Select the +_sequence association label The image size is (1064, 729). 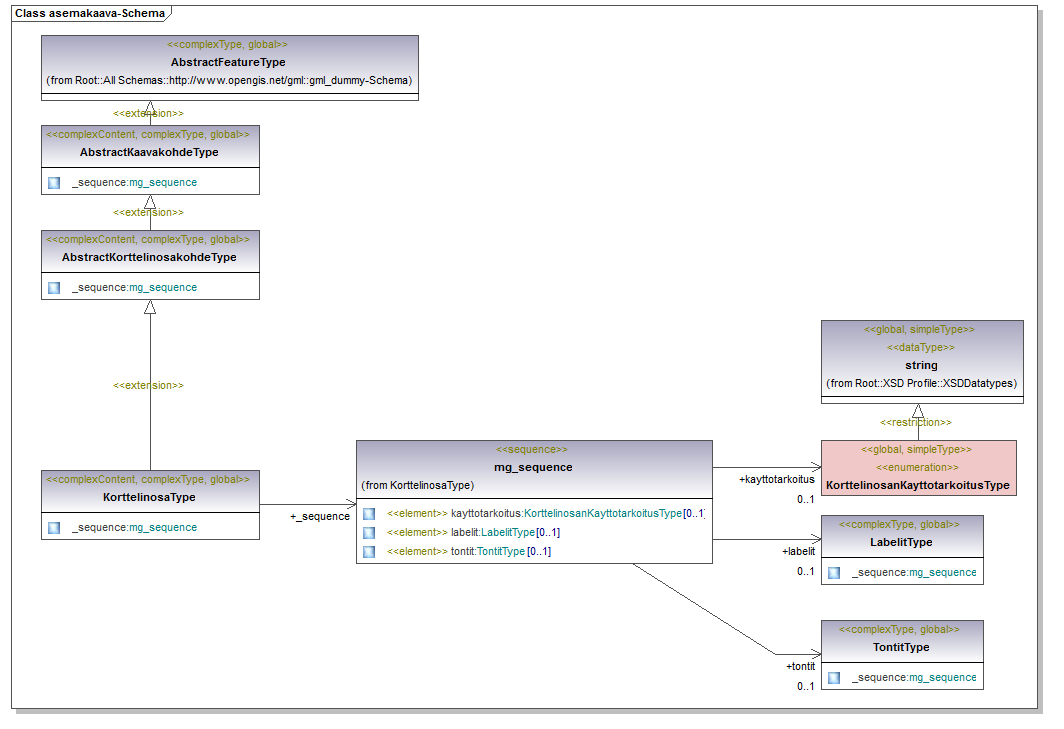[x=320, y=516]
